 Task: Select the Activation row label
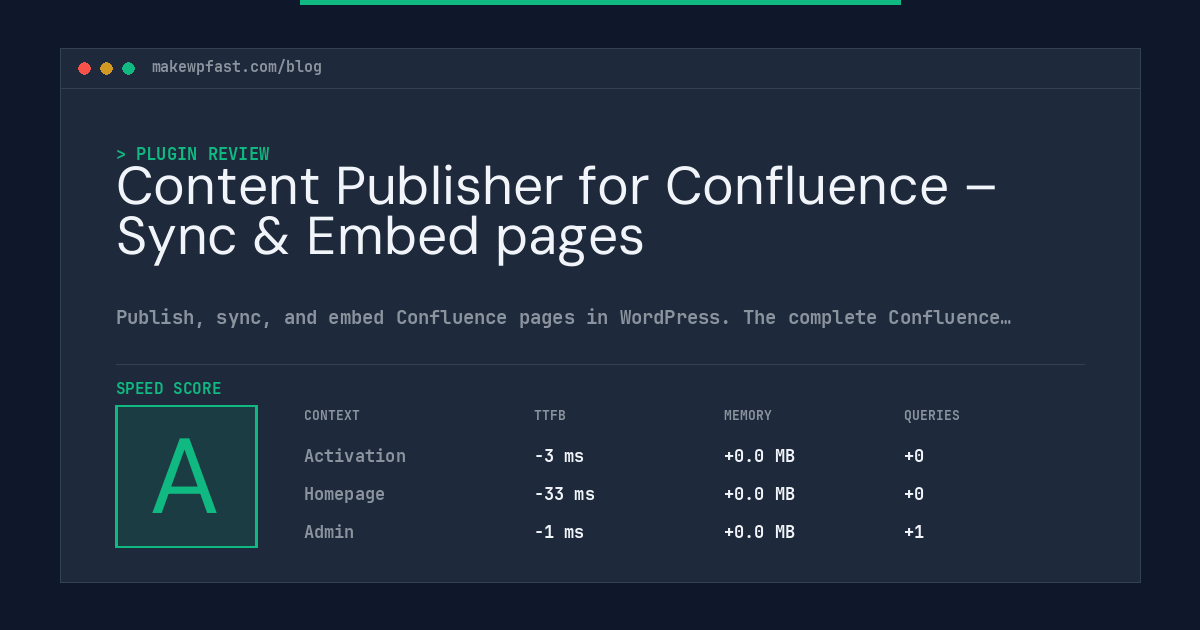pyautogui.click(x=355, y=456)
